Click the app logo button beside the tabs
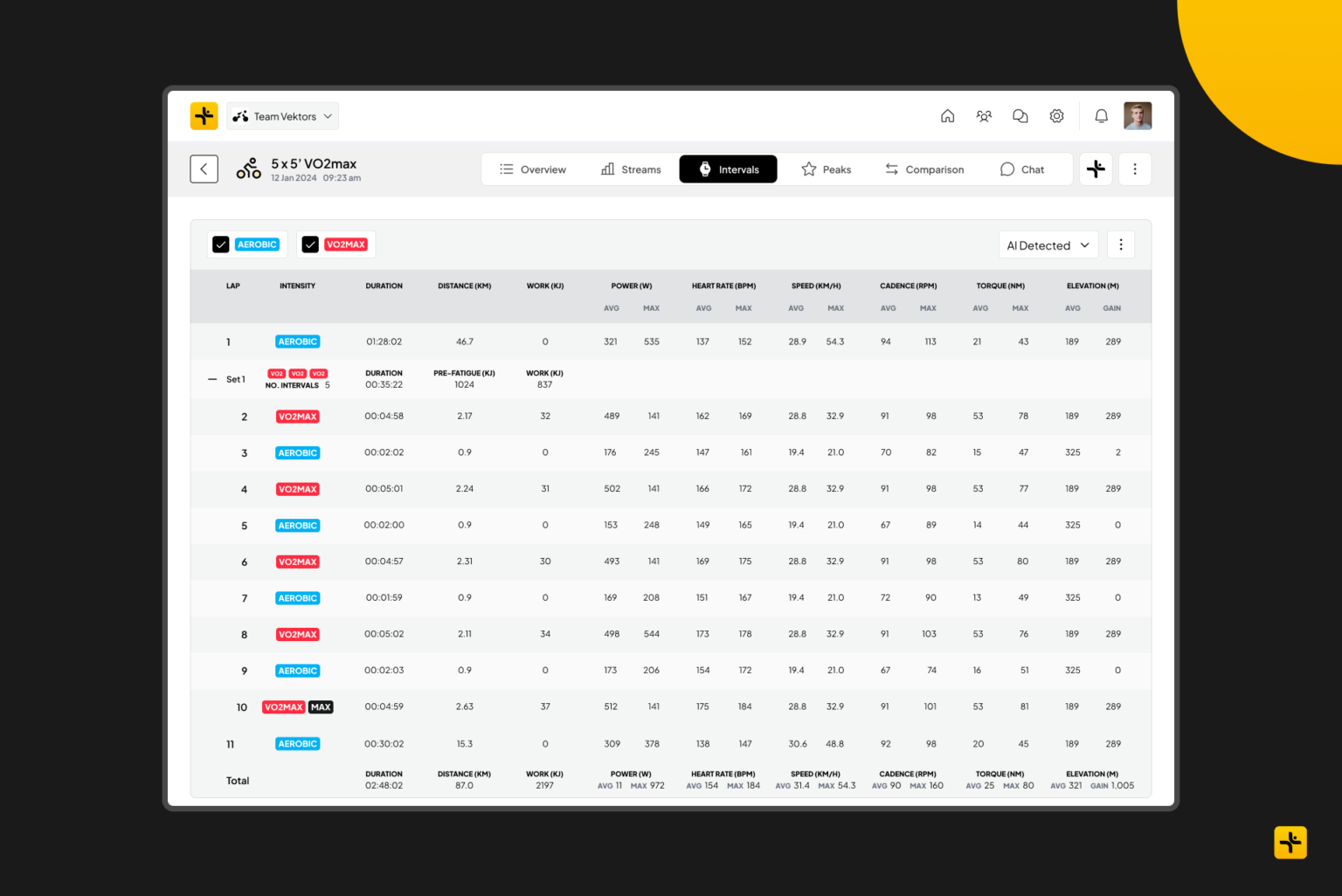Viewport: 1342px width, 896px height. point(1096,169)
